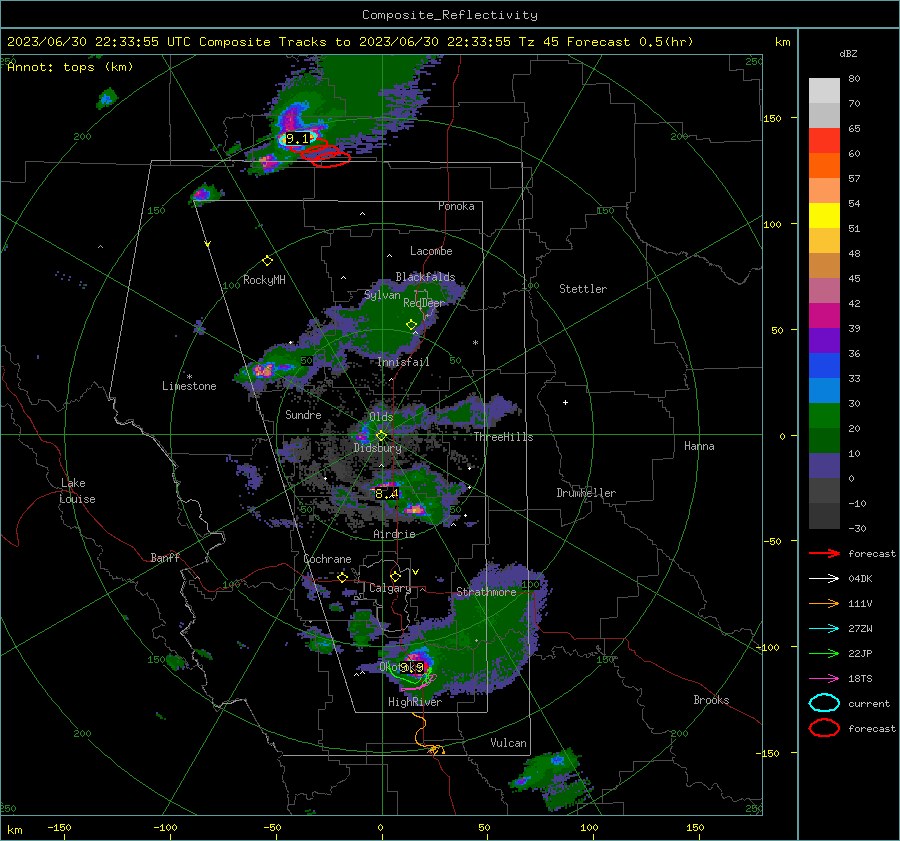
Task: Click the Ponoka city label
Action: click(456, 206)
